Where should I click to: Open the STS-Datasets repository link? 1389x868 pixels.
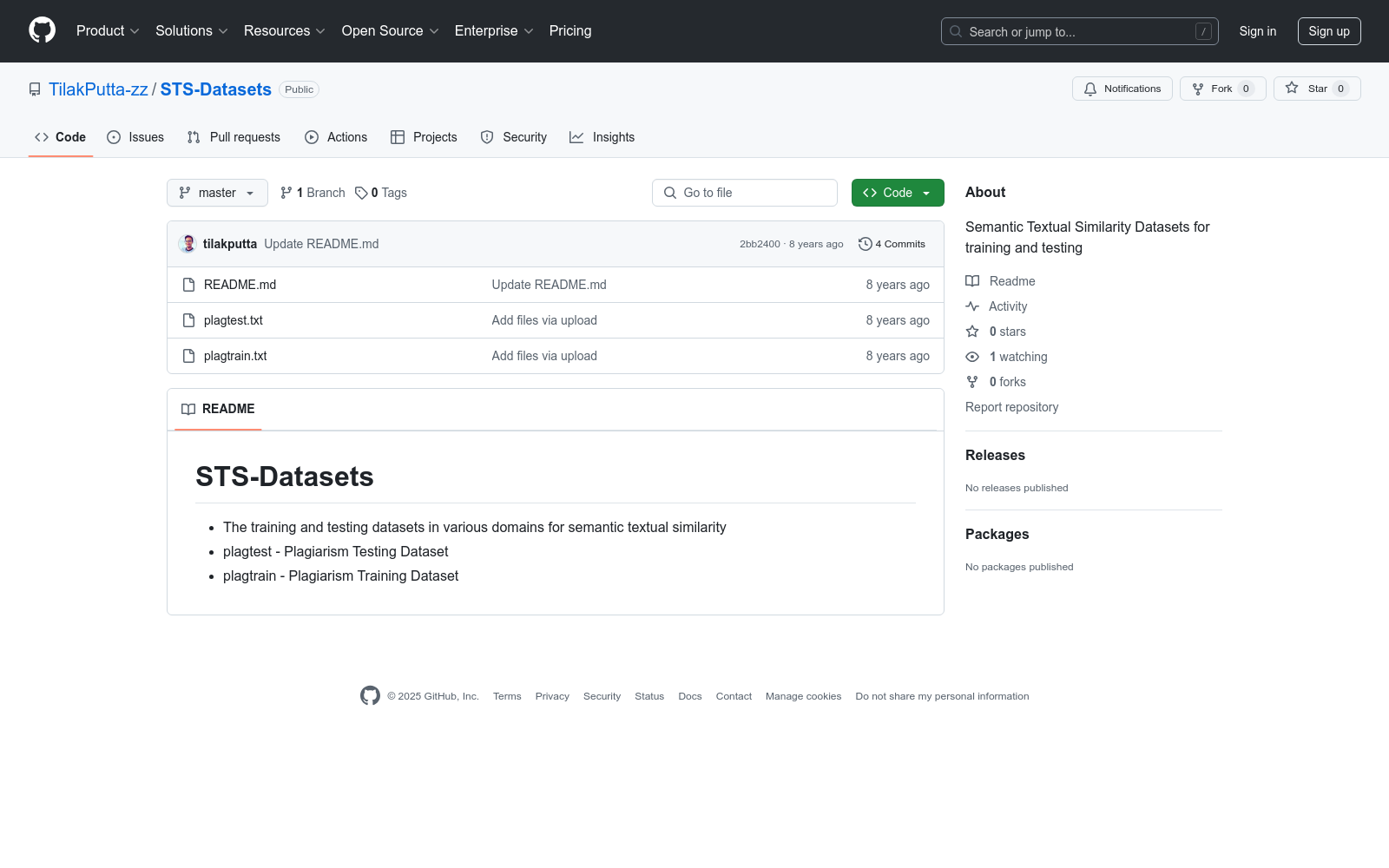(x=216, y=89)
